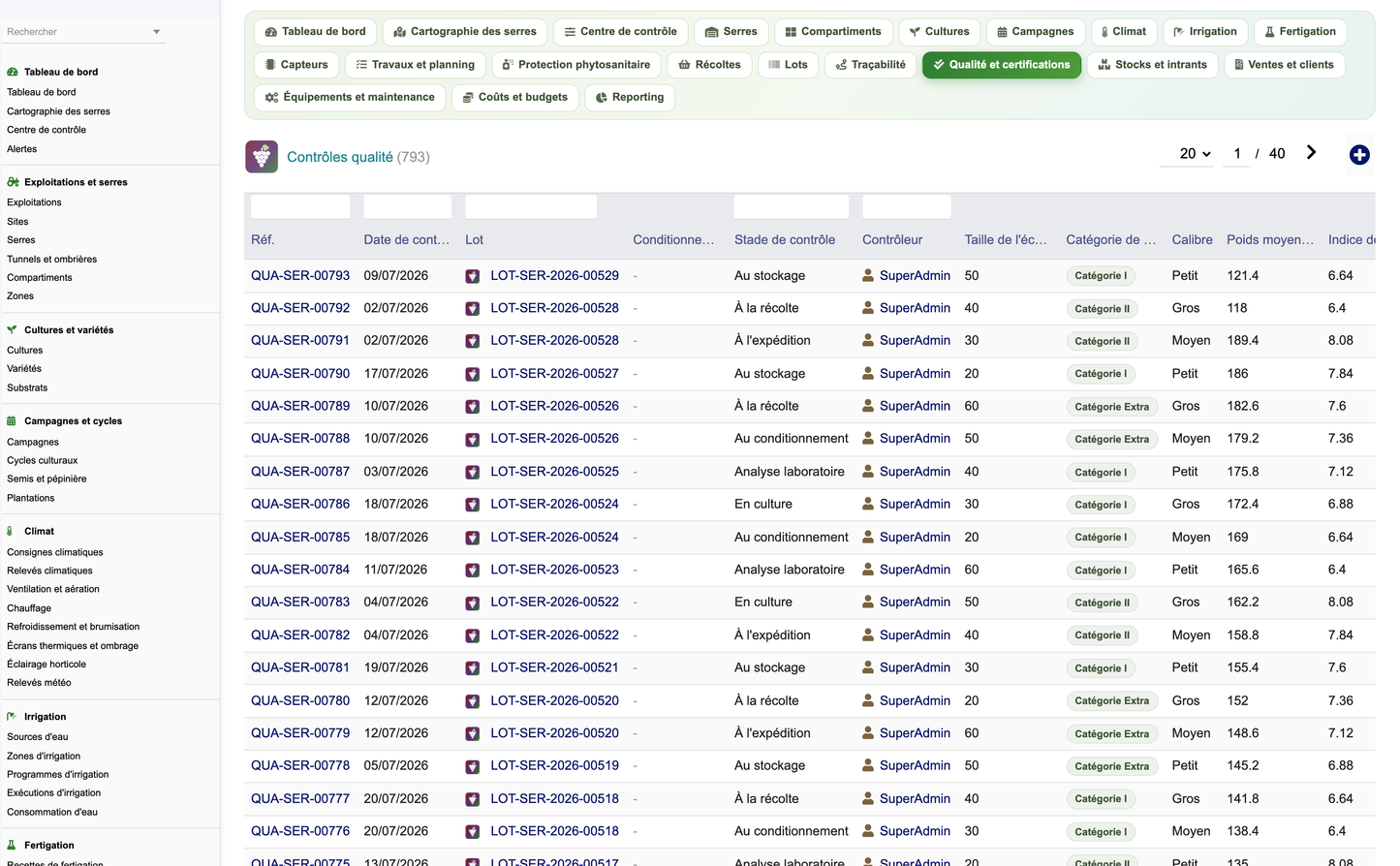
Task: Click user icon in row QUA-SER-00789
Action: 868,406
